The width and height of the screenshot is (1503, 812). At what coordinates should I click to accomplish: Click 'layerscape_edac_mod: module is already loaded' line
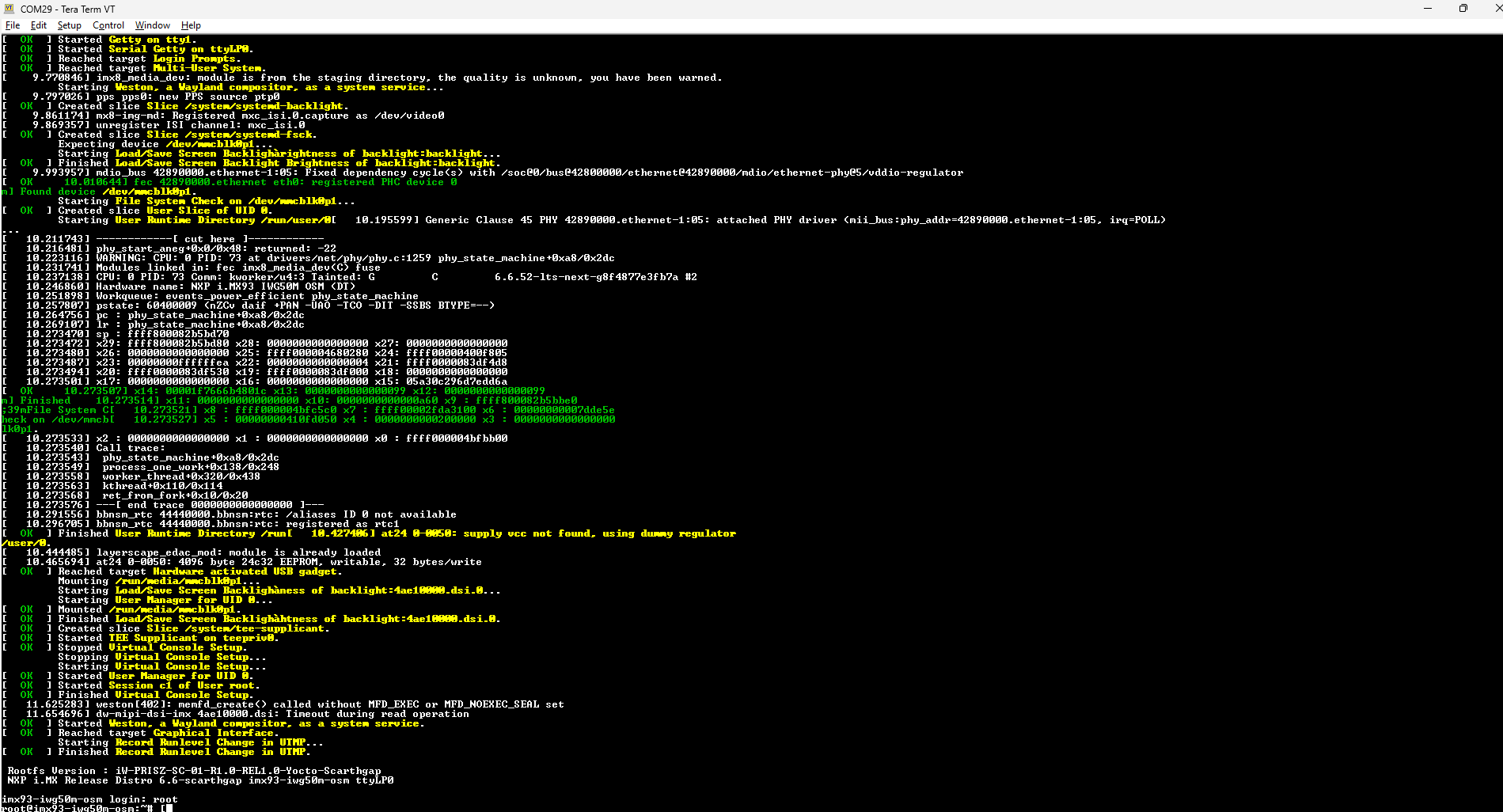point(191,552)
